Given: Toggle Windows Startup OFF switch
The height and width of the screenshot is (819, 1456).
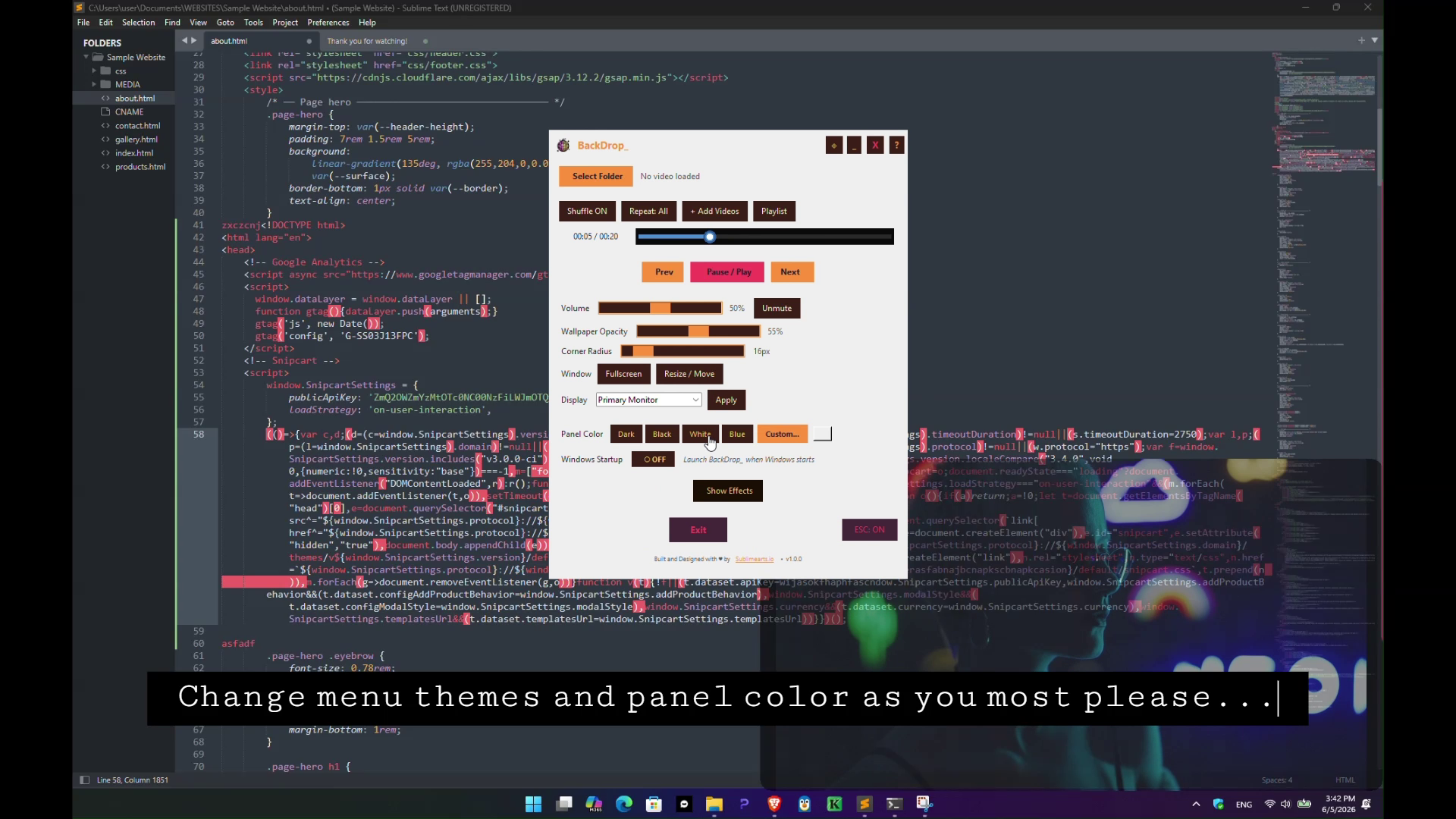Looking at the screenshot, I should coord(654,460).
